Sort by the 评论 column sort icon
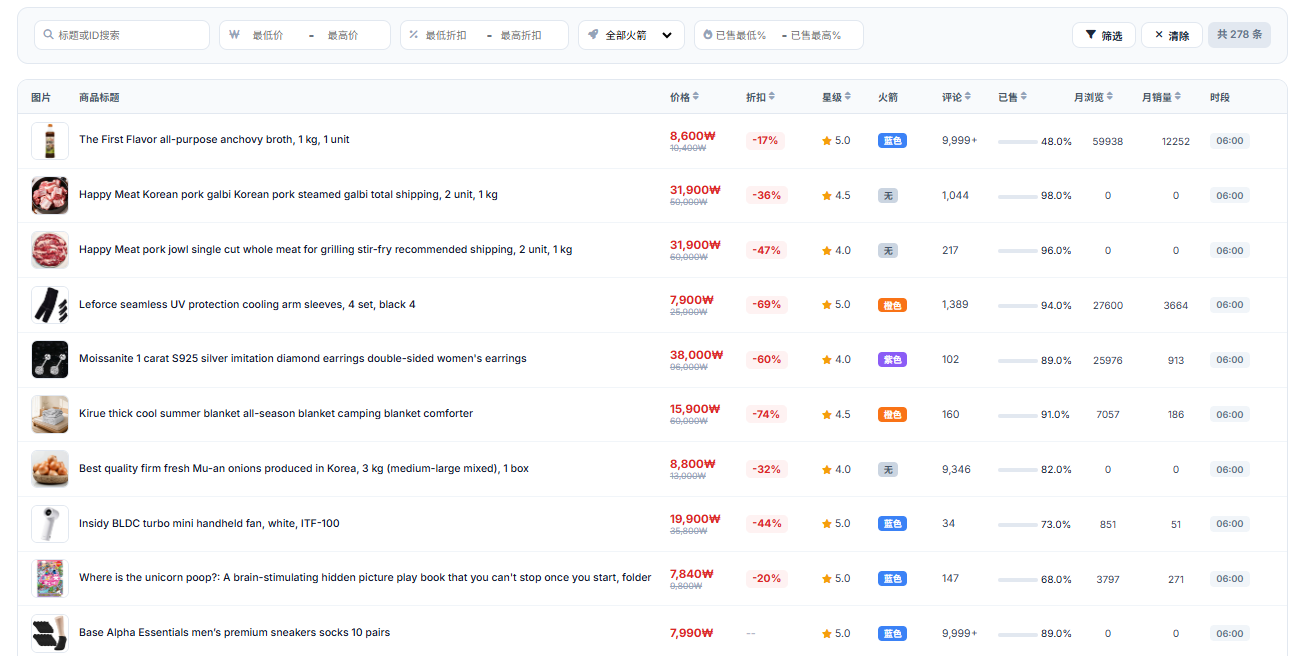 968,97
